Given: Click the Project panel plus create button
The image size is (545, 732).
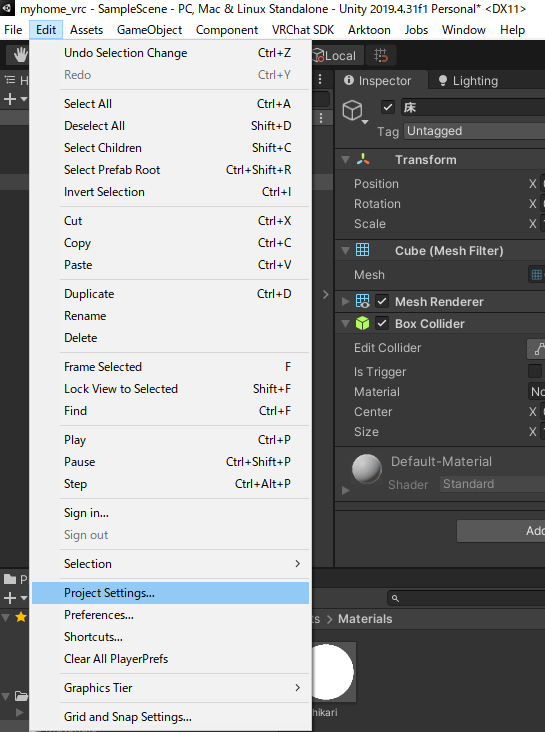Looking at the screenshot, I should 10,598.
